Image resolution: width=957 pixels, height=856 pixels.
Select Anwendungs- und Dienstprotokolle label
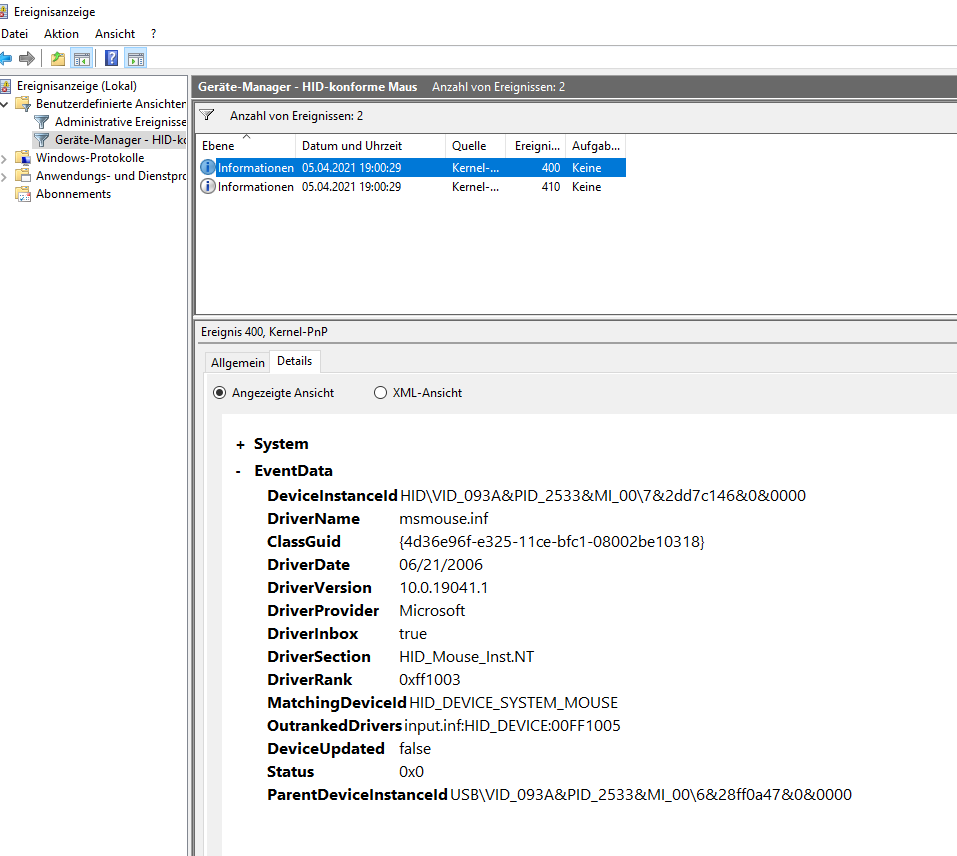point(111,176)
